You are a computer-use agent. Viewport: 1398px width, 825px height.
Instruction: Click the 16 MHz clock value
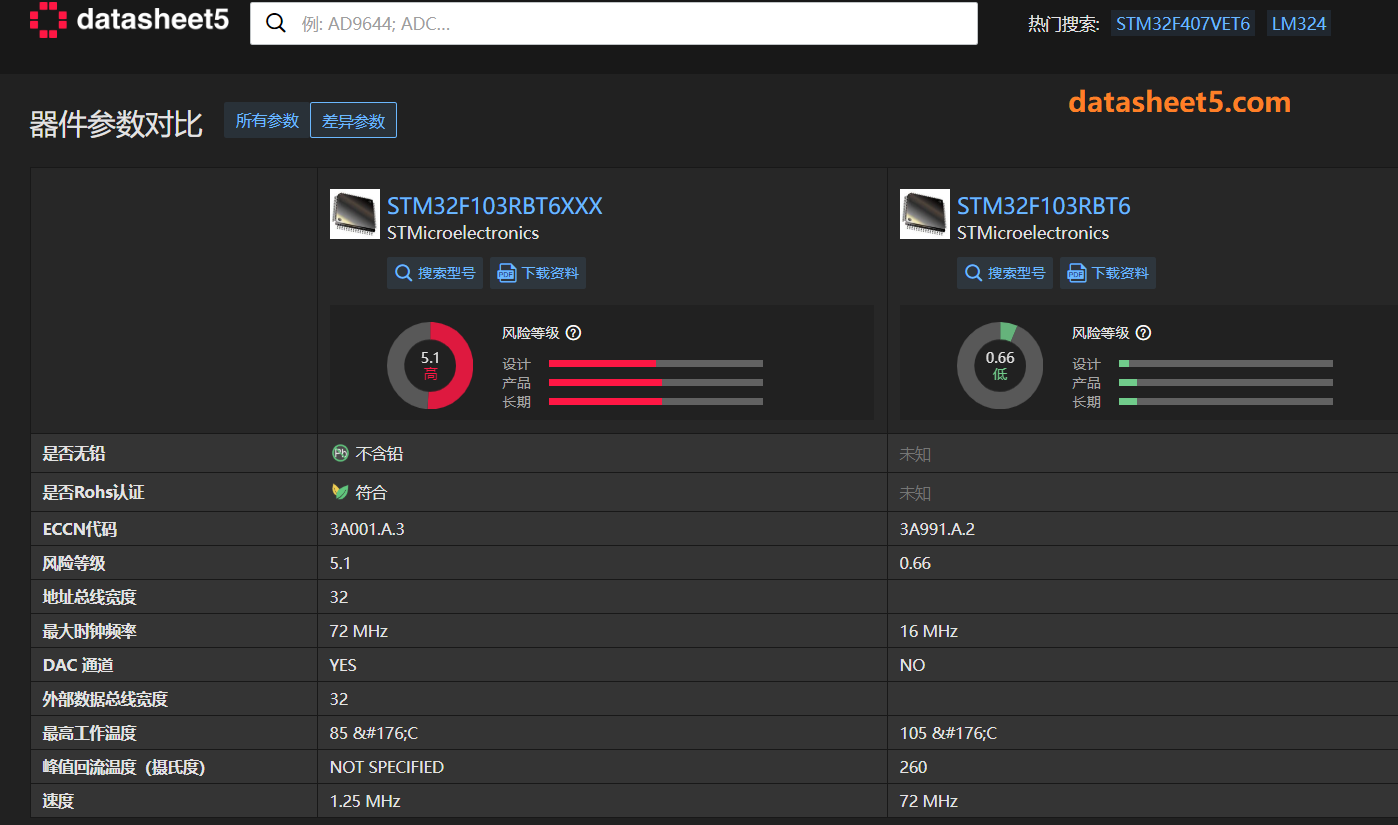[x=929, y=631]
